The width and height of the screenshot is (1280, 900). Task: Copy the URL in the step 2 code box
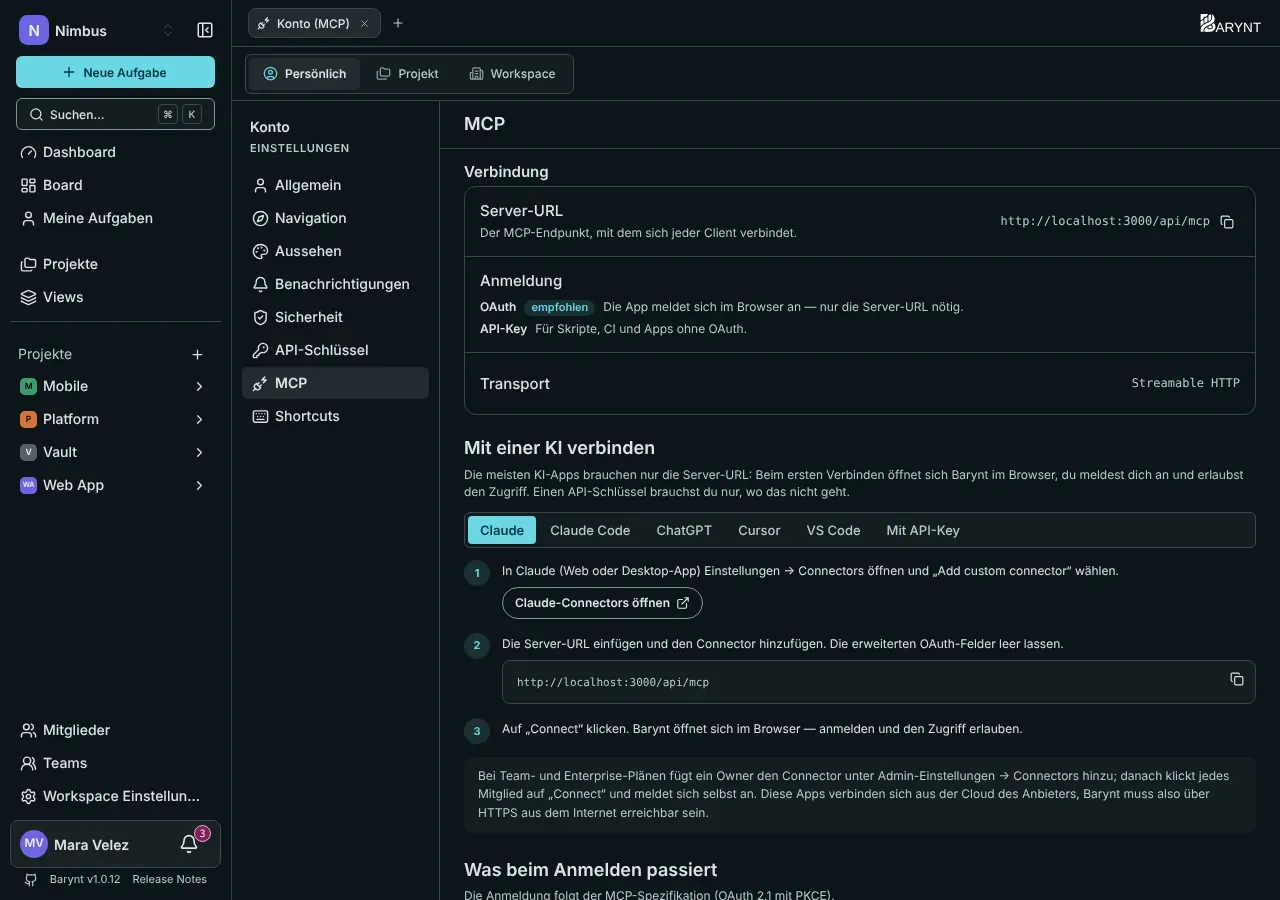[x=1237, y=679]
